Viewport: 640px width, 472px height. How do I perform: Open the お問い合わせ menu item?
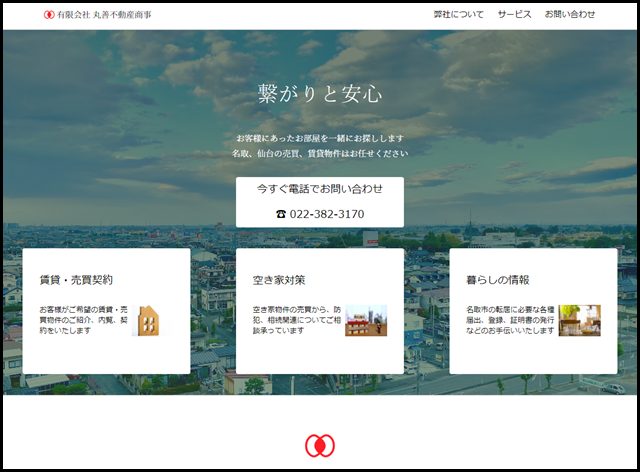pos(570,14)
